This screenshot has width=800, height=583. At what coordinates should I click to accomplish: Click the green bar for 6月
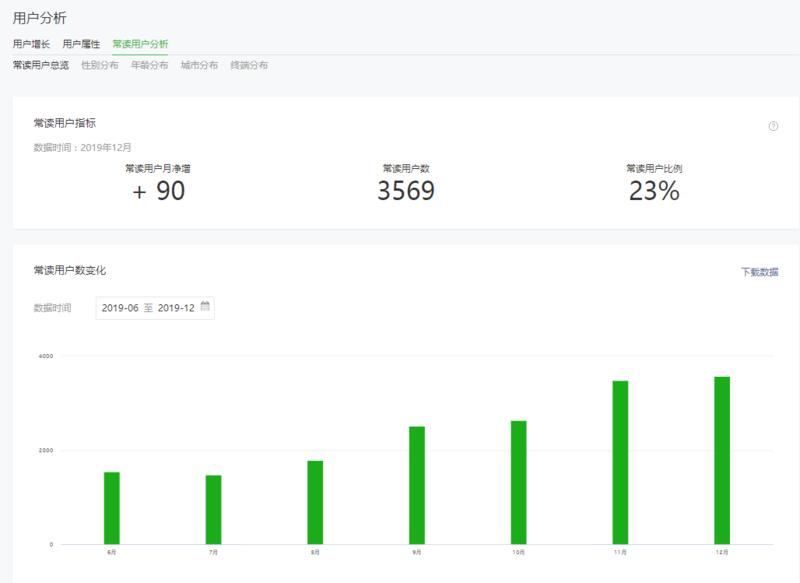pos(112,508)
